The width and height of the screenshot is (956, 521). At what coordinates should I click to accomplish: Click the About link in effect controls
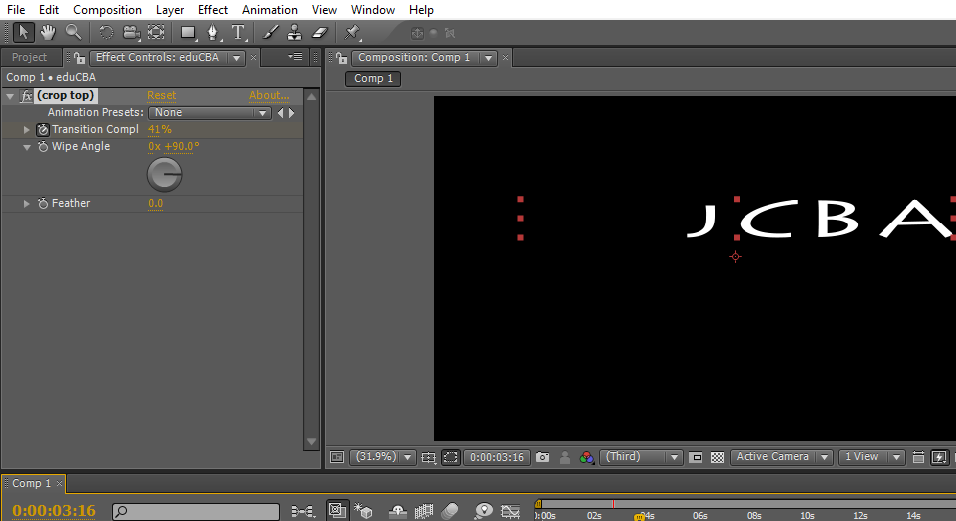[x=268, y=96]
